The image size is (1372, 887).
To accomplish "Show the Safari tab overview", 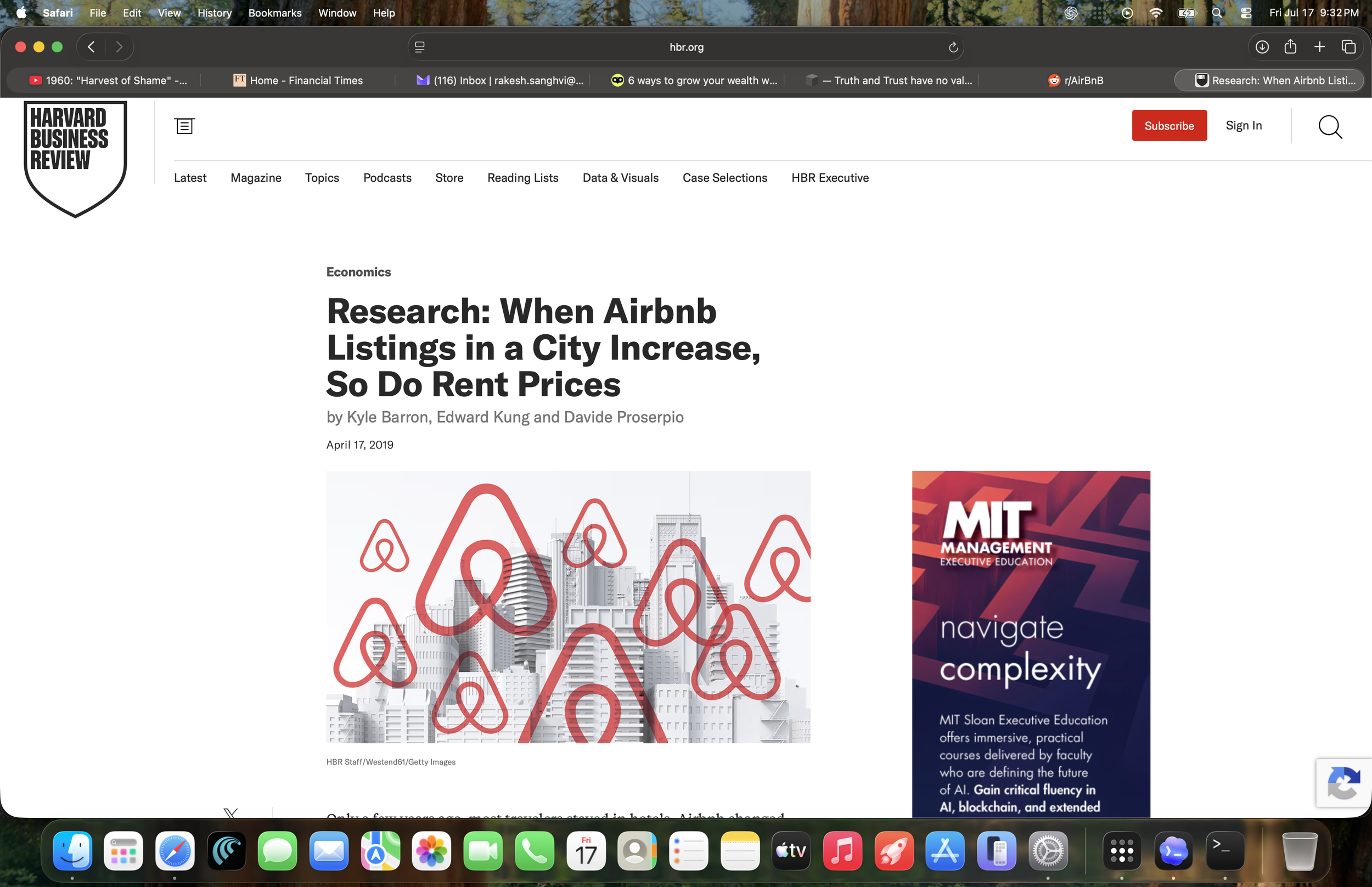I will [1348, 47].
